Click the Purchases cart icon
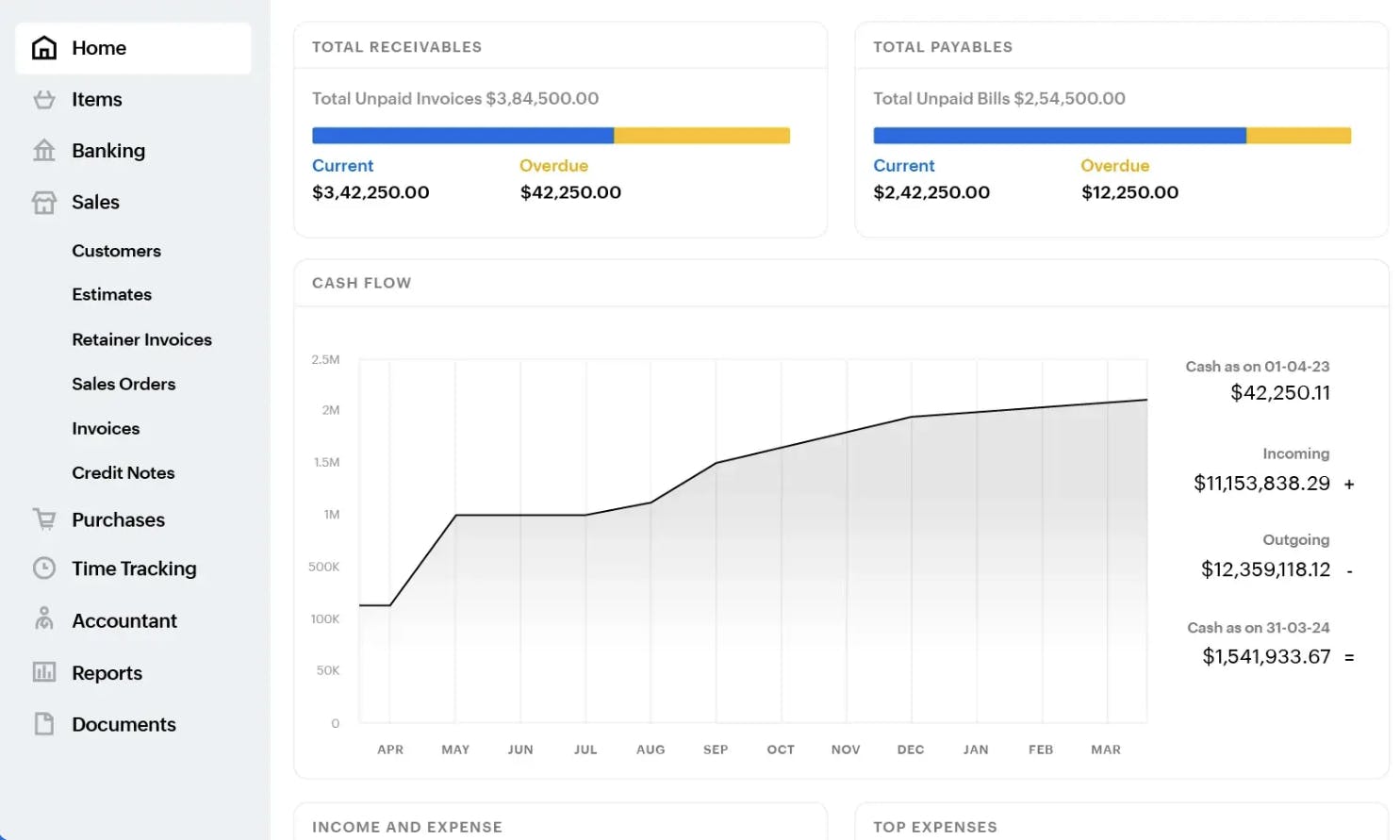The image size is (1400, 840). (x=44, y=519)
